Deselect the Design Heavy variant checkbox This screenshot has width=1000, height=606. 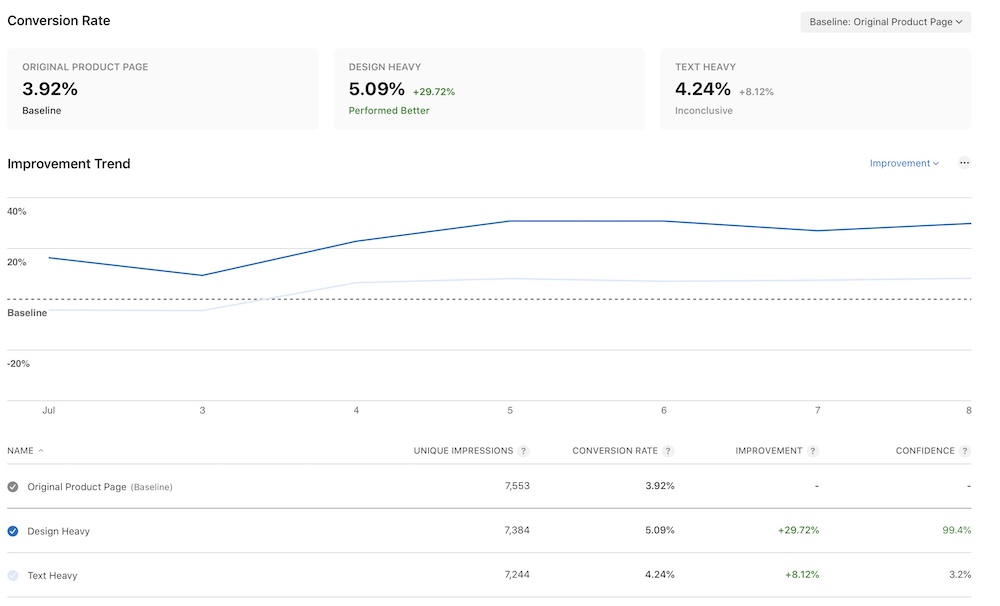point(11,531)
